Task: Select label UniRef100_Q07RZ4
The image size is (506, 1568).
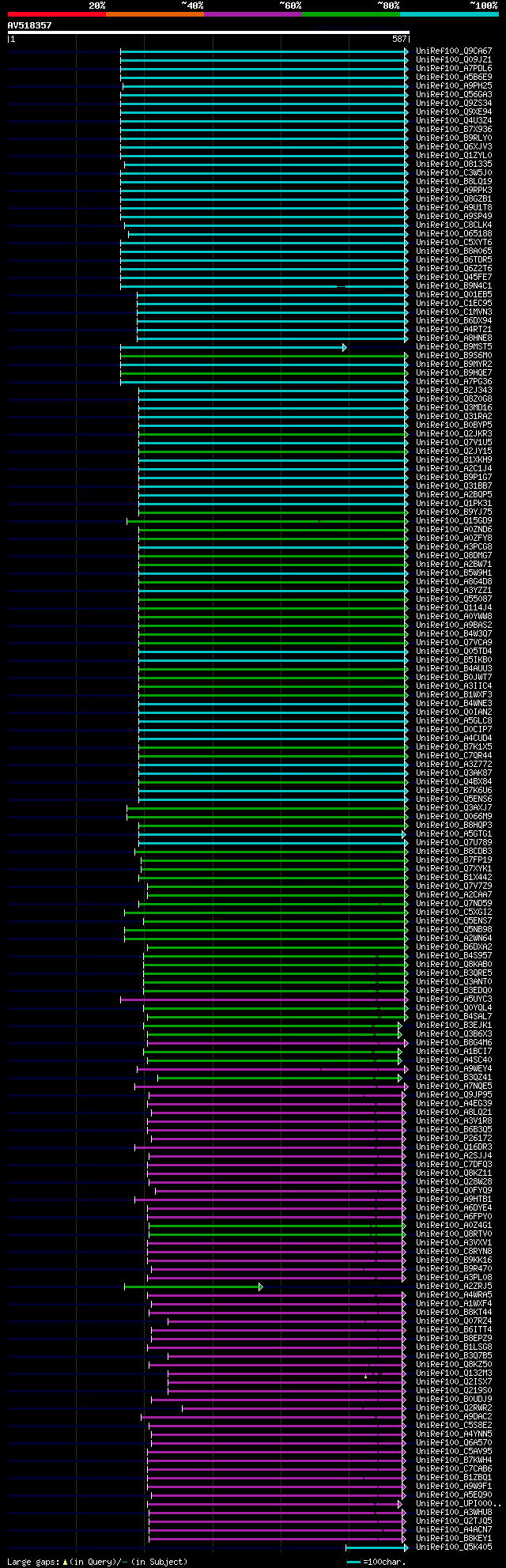Action: [454, 1321]
